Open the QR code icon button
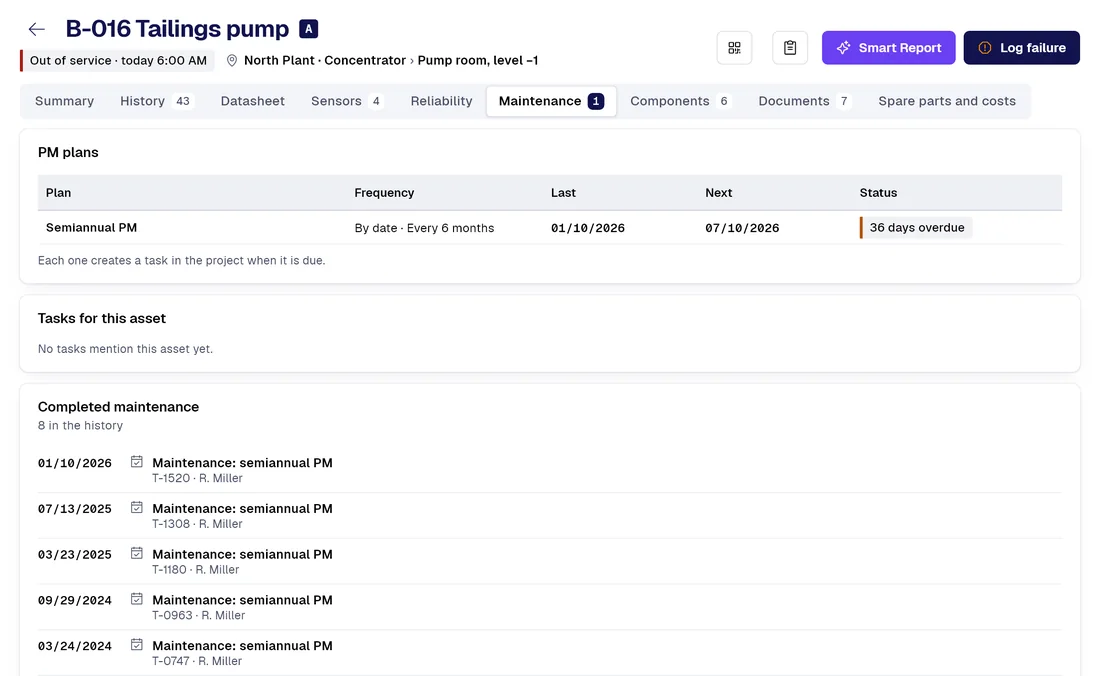 point(734,48)
